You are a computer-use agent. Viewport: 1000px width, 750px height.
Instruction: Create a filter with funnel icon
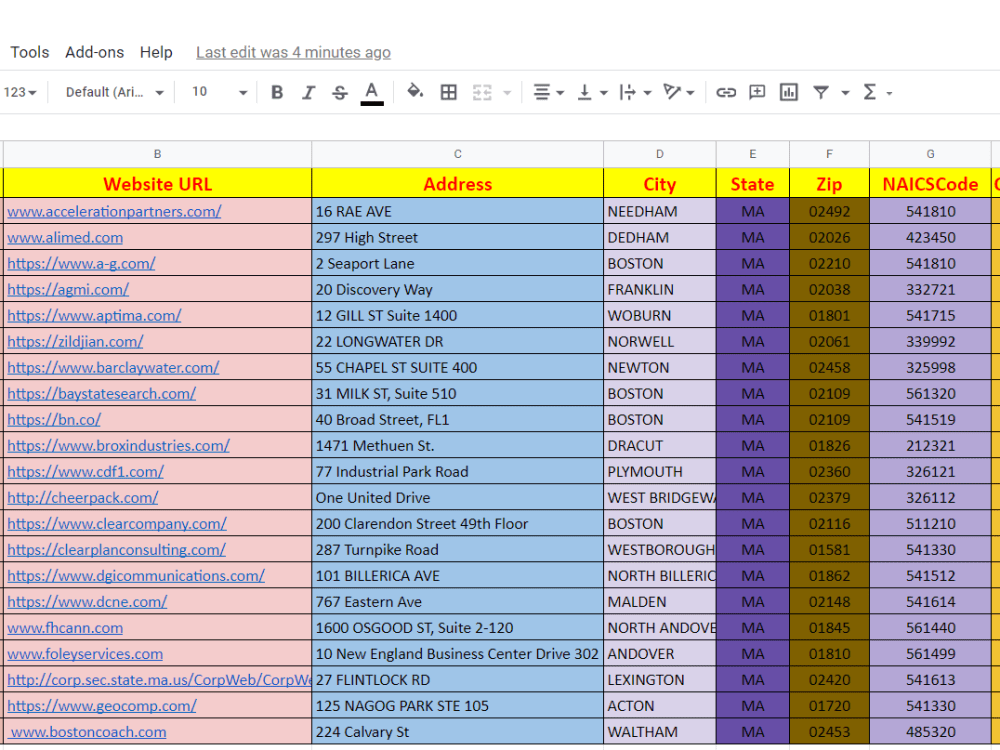[x=821, y=92]
